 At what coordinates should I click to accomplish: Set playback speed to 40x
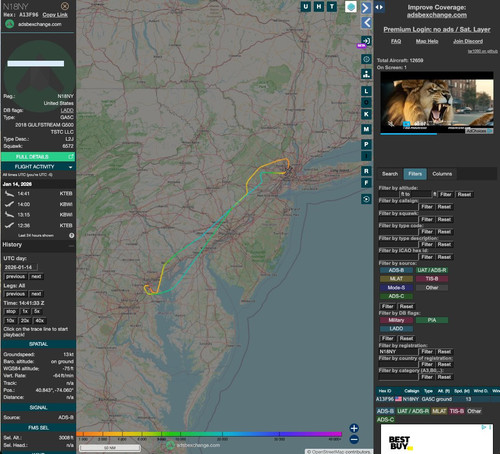point(39,320)
